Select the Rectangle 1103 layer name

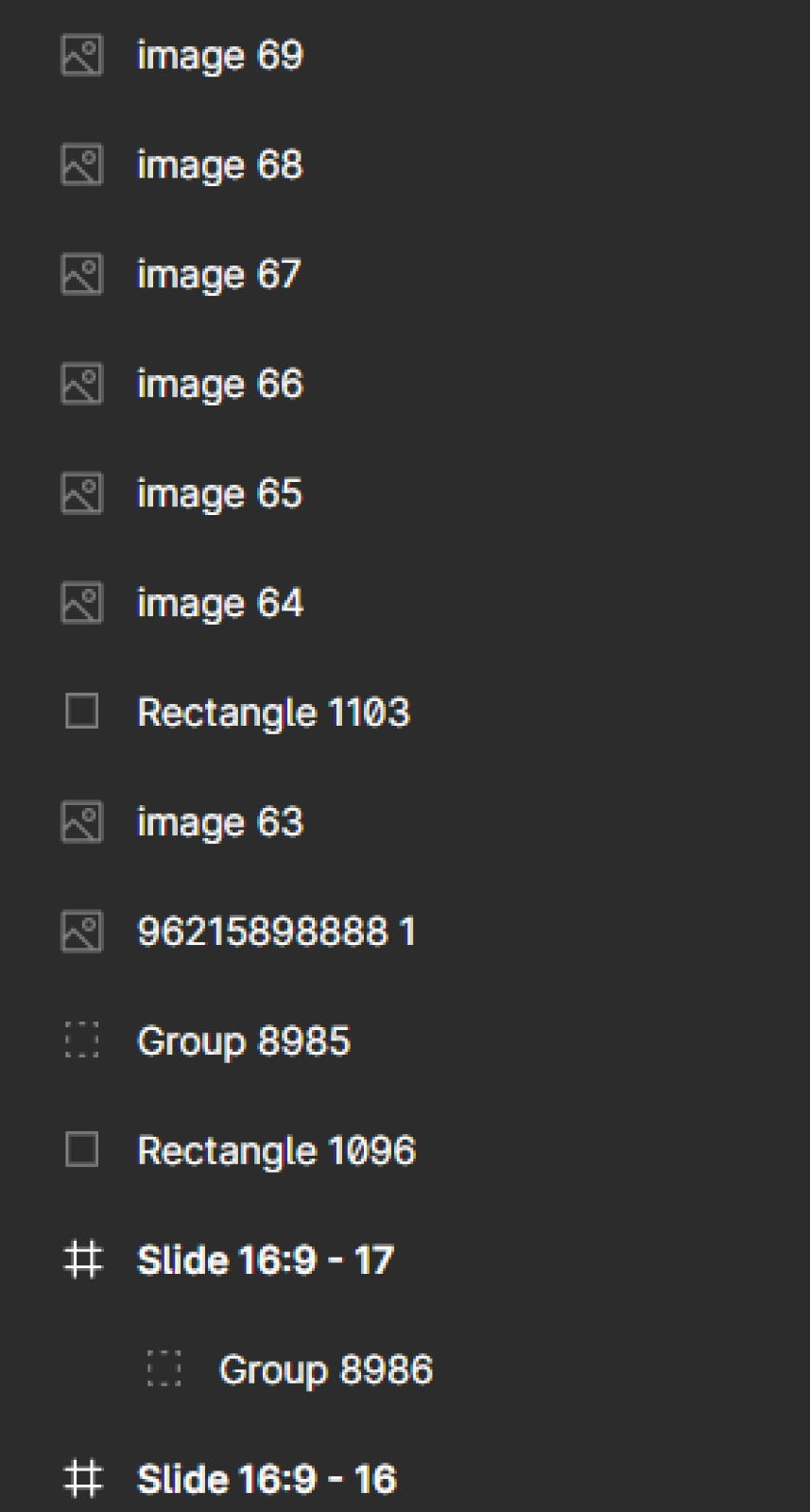274,713
